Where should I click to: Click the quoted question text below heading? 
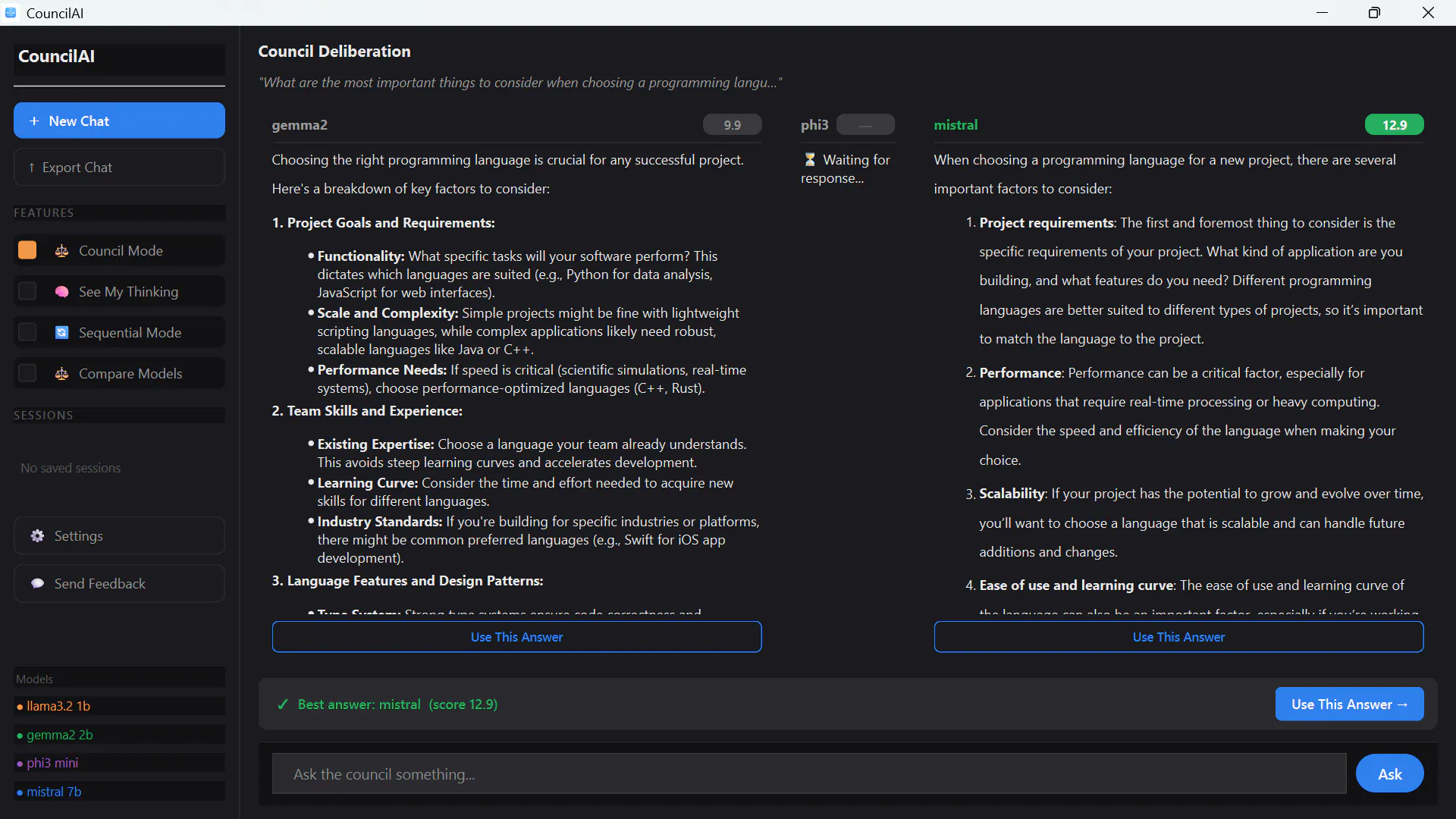click(520, 83)
